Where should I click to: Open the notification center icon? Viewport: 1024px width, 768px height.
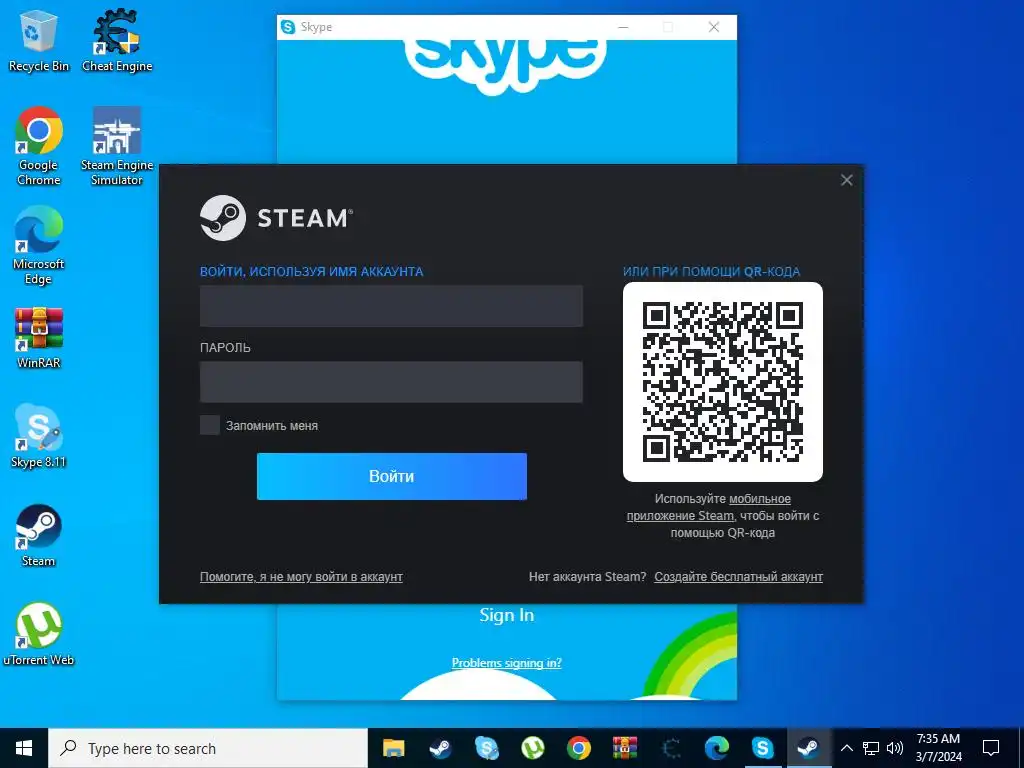(x=991, y=748)
